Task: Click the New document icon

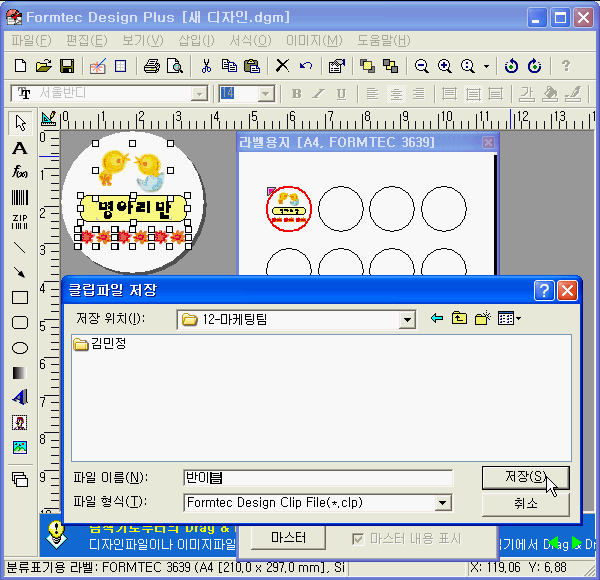Action: click(21, 66)
